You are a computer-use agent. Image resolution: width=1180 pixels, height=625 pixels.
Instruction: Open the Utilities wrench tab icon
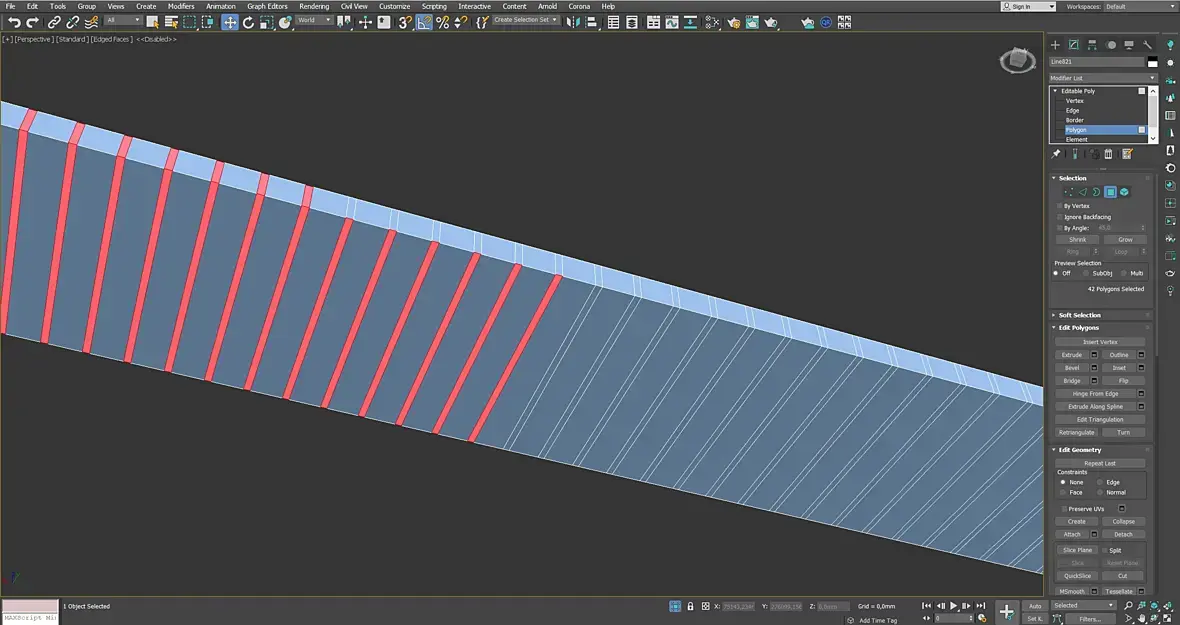(1147, 45)
